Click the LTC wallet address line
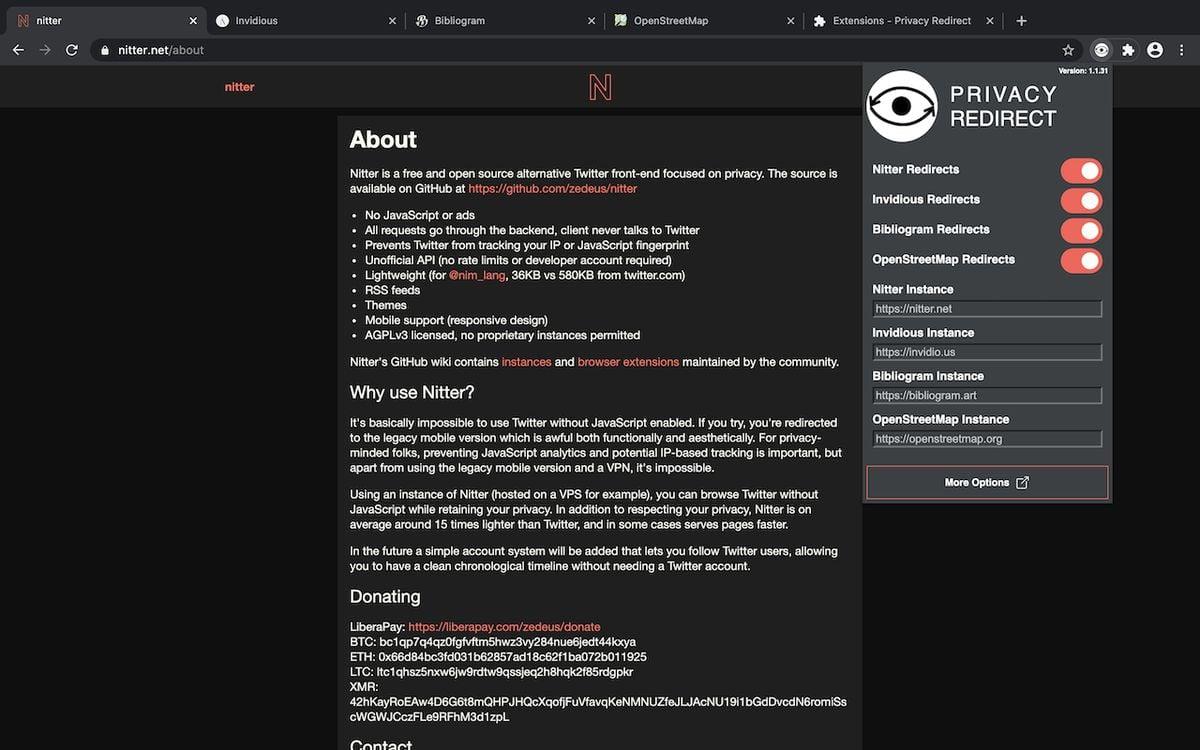 tap(491, 672)
